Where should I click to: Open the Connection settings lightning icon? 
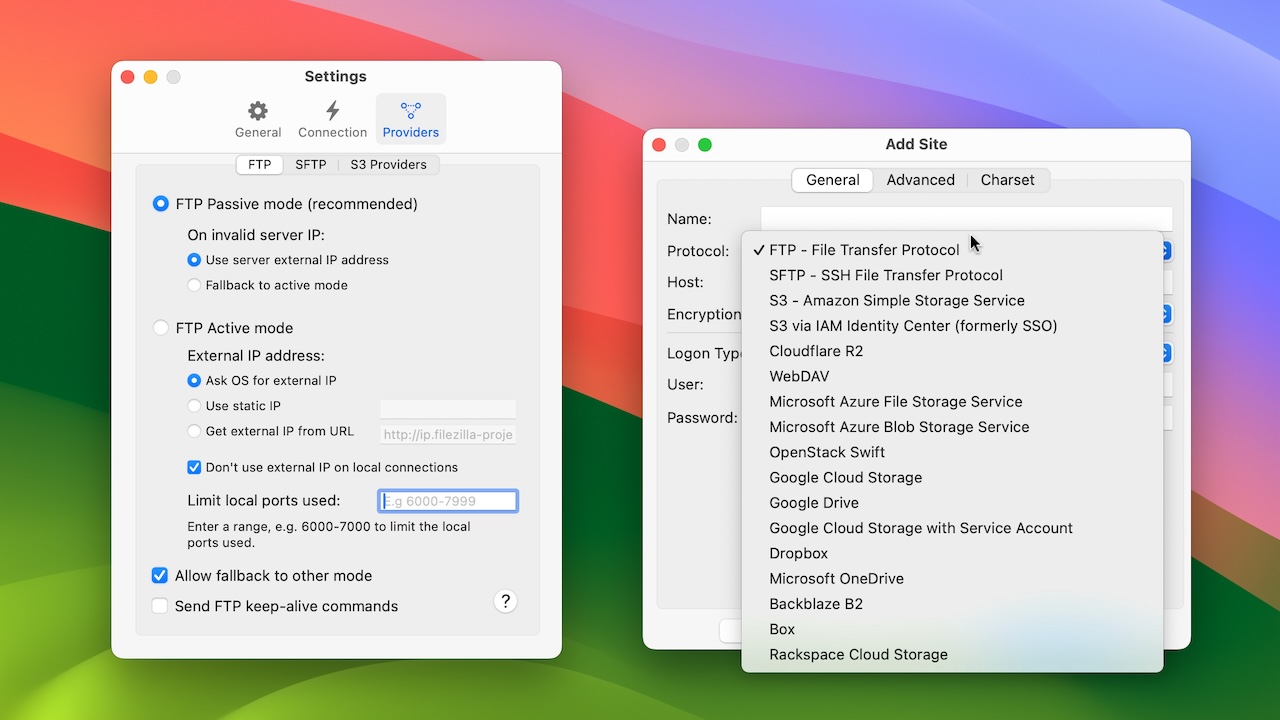332,119
